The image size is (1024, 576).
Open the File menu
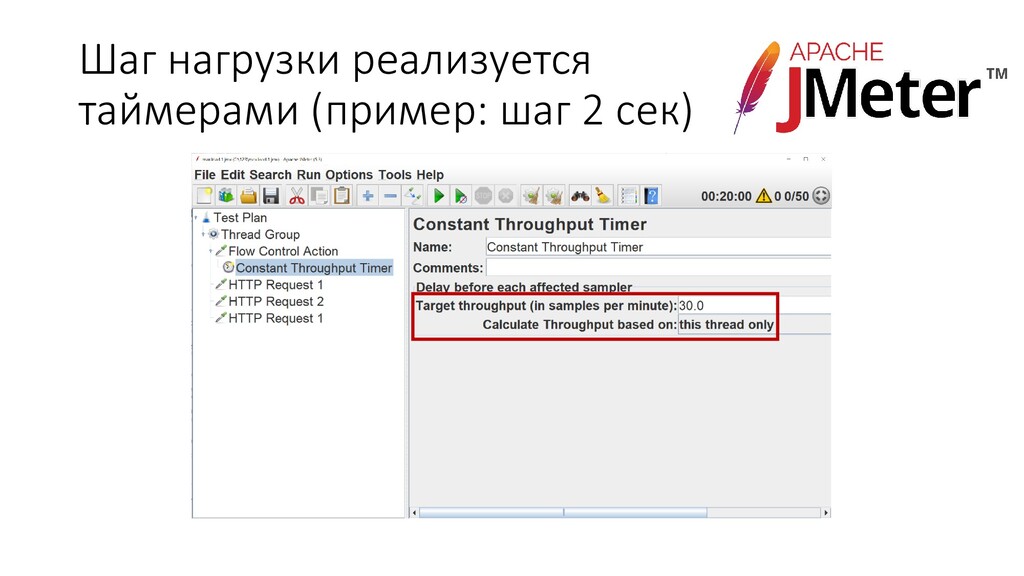click(x=204, y=175)
